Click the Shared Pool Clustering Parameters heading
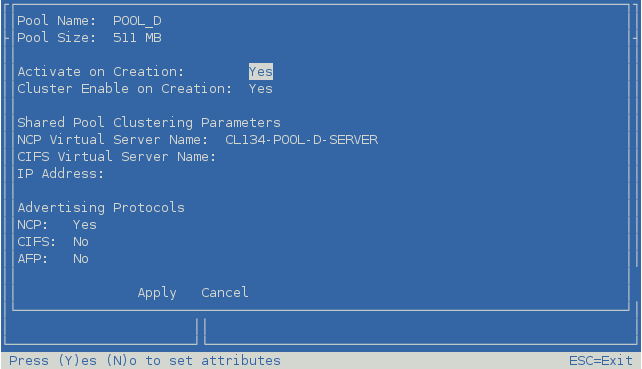642x369 pixels. (149, 122)
